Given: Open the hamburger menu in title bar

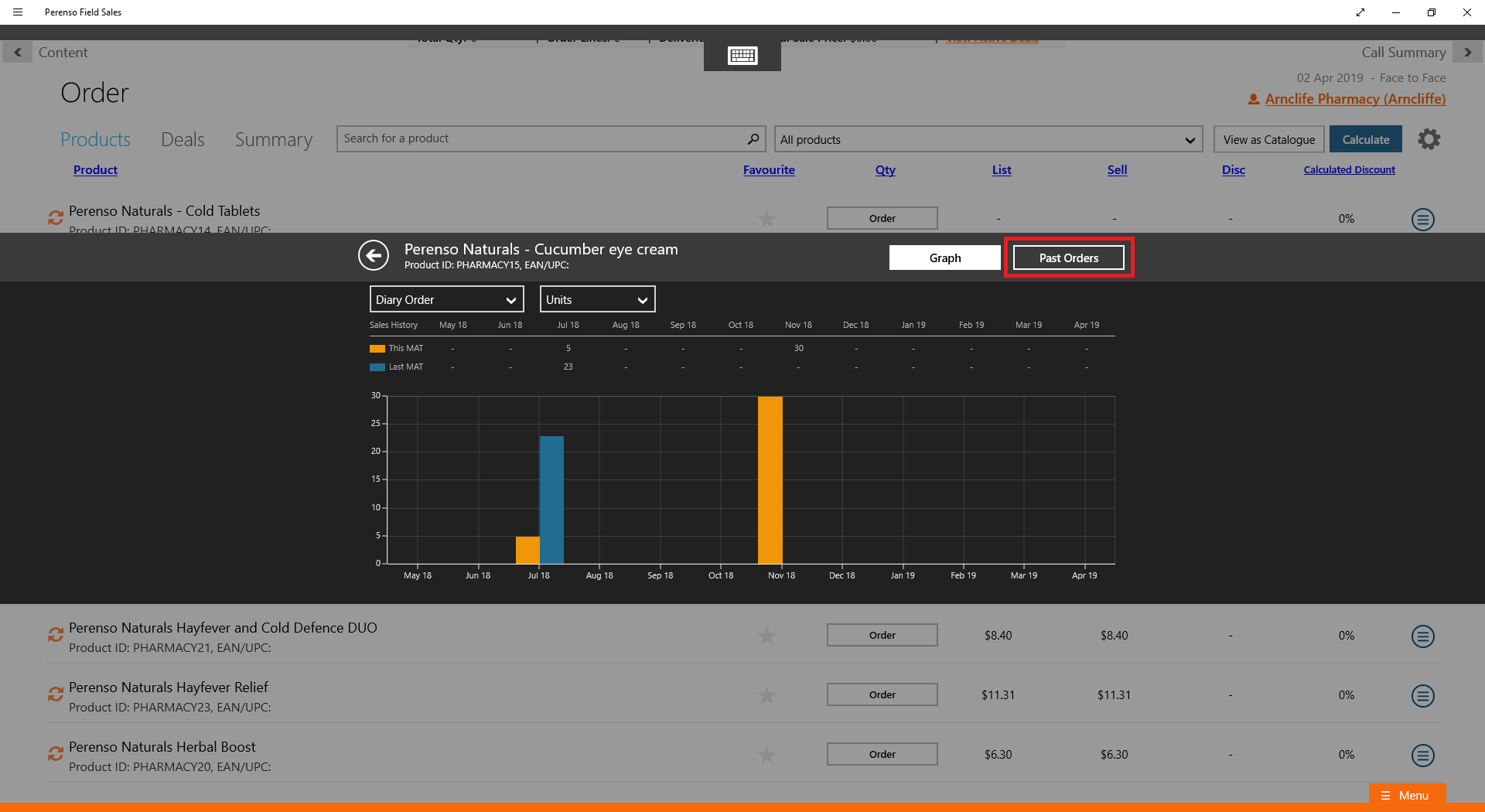Looking at the screenshot, I should (18, 12).
